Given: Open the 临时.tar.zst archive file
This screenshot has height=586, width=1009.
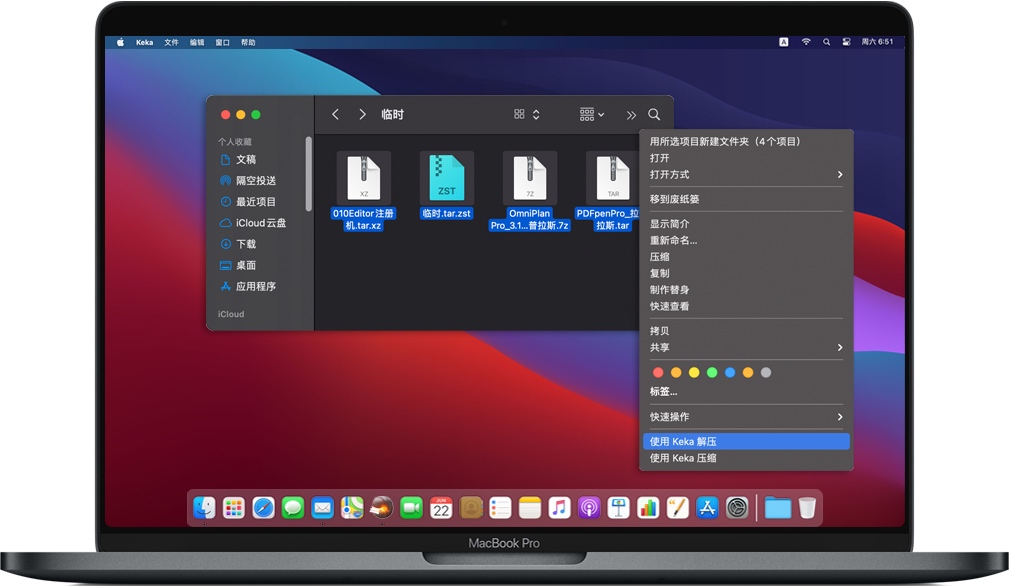Looking at the screenshot, I should point(446,179).
